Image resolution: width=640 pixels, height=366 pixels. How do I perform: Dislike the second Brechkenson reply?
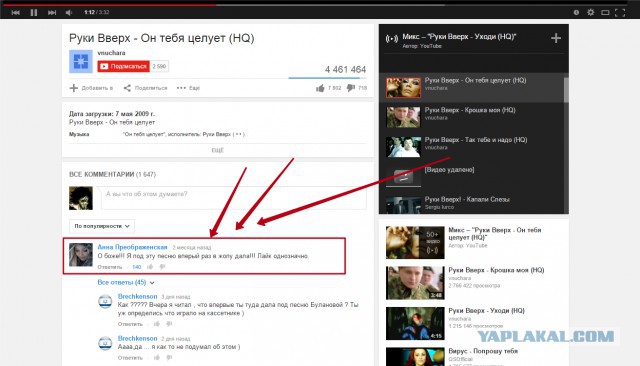[169, 358]
